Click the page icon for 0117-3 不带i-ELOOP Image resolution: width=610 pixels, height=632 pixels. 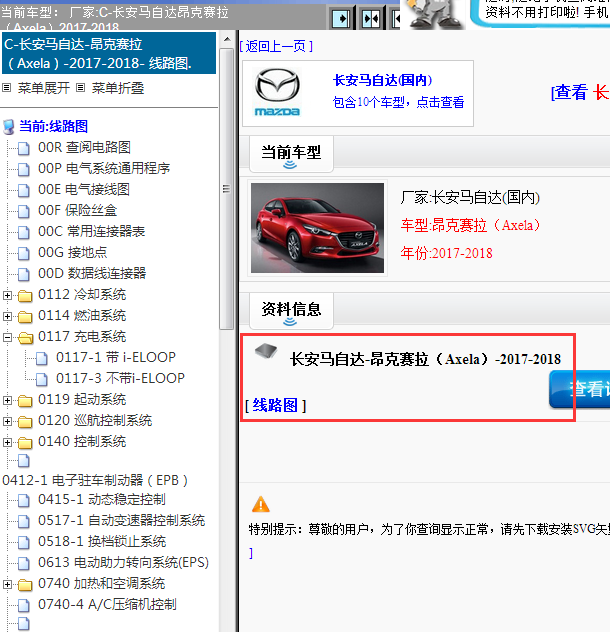point(42,378)
